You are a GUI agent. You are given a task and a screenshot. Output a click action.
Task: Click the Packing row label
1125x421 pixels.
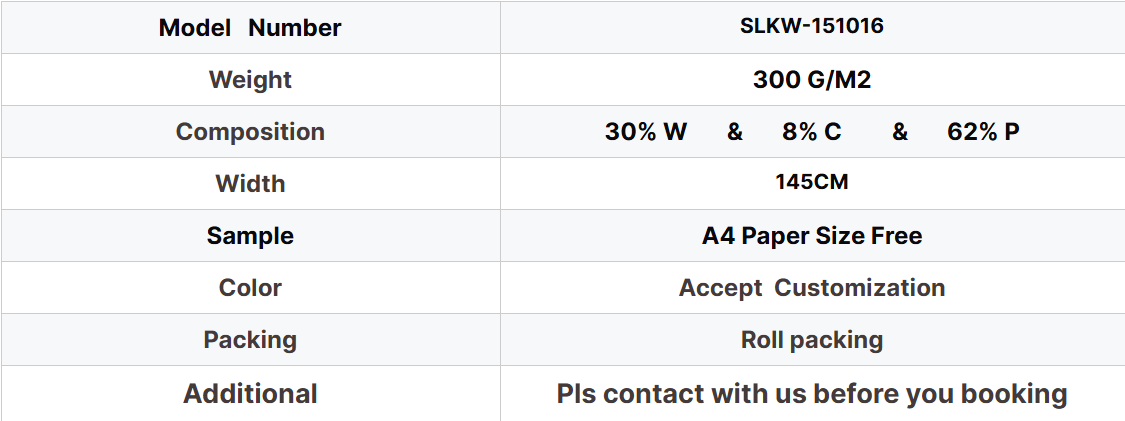click(250, 339)
